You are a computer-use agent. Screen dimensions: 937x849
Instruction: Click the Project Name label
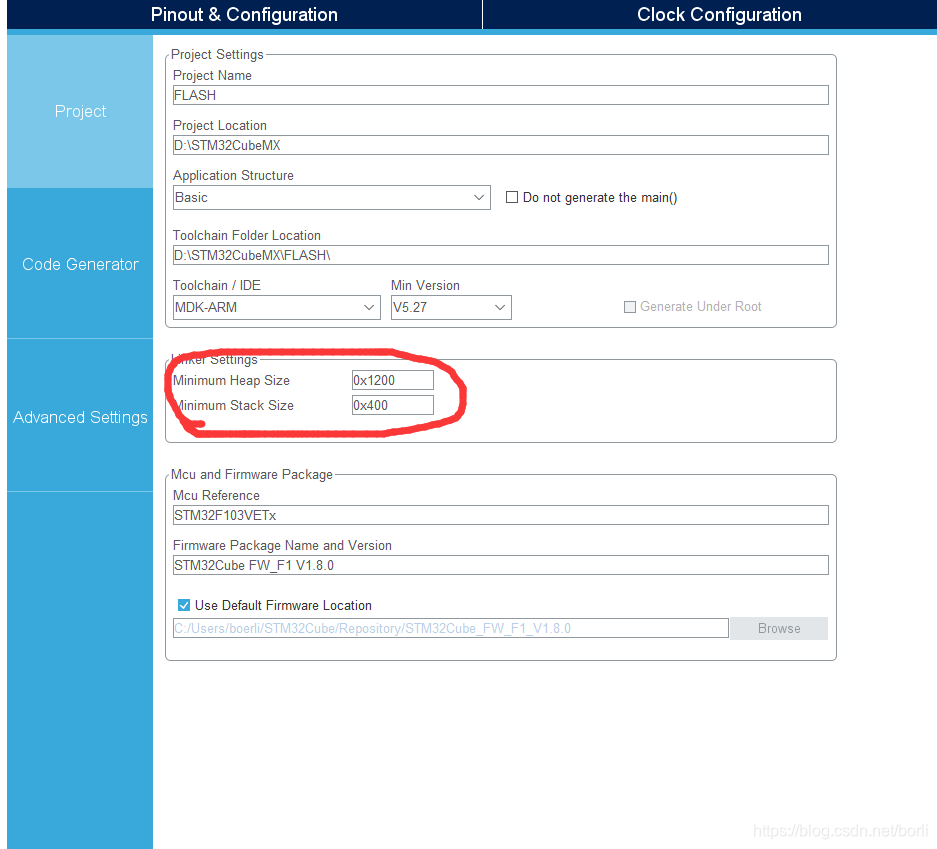pos(212,75)
